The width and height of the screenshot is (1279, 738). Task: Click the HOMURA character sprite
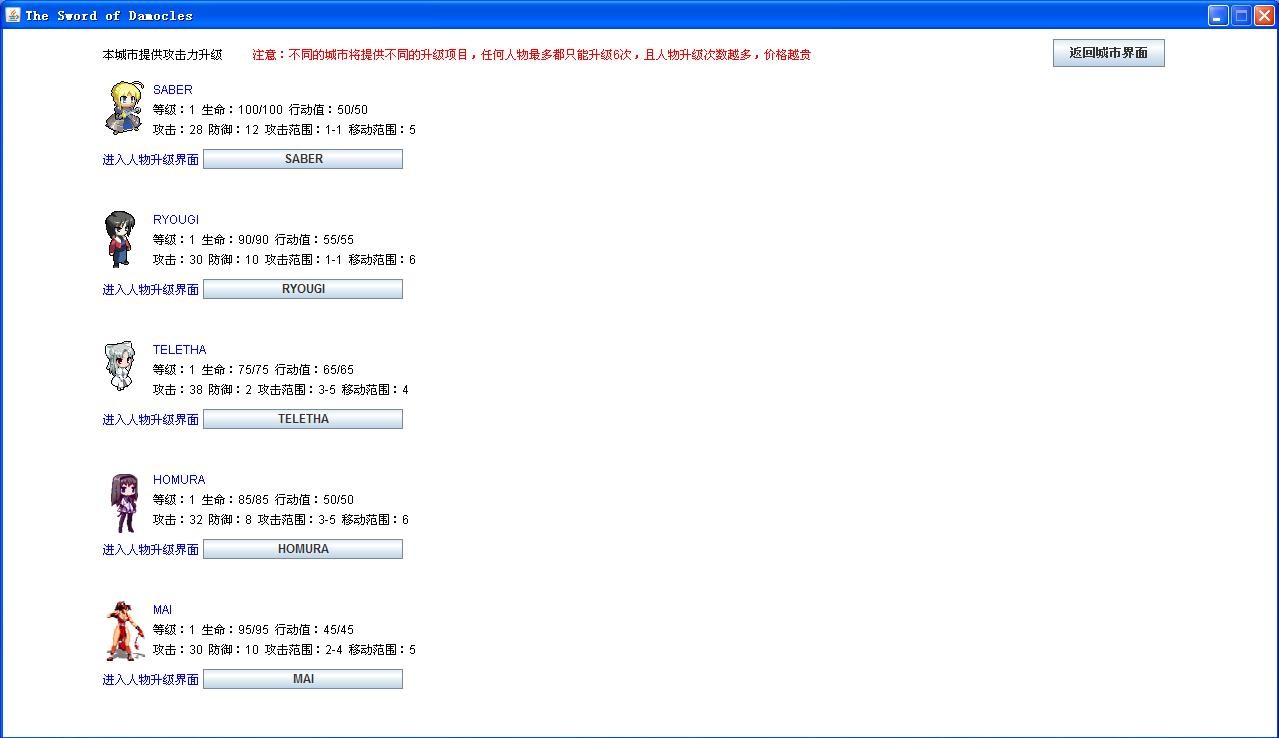pyautogui.click(x=124, y=503)
